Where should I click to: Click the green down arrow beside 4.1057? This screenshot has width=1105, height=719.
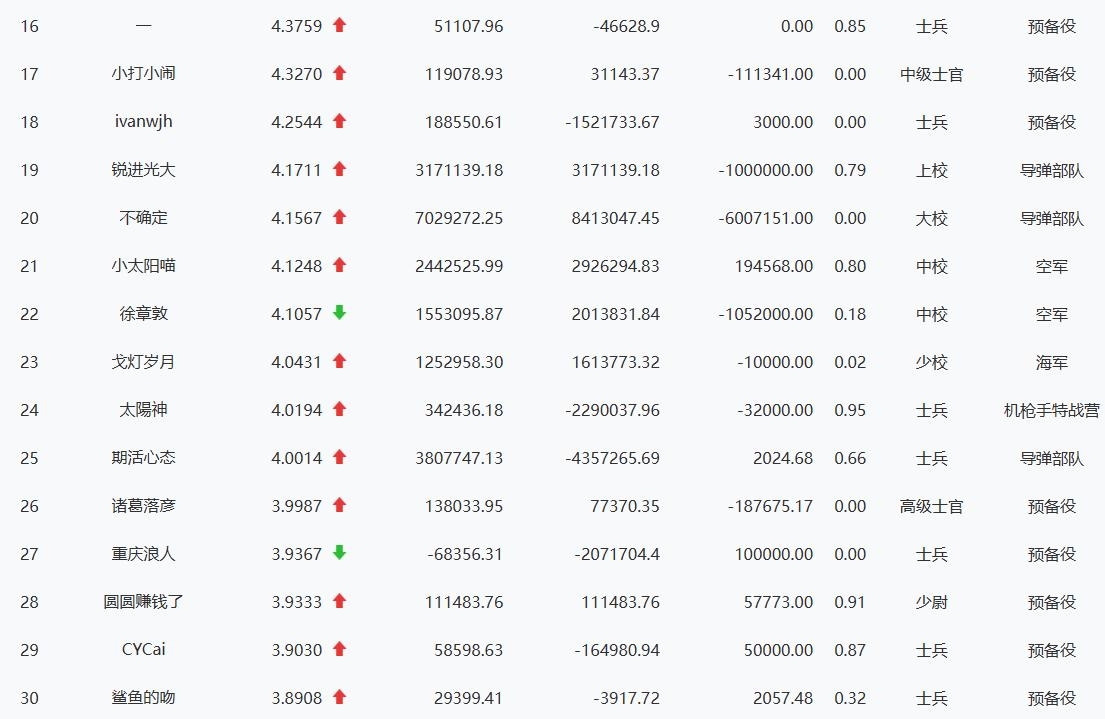(339, 314)
